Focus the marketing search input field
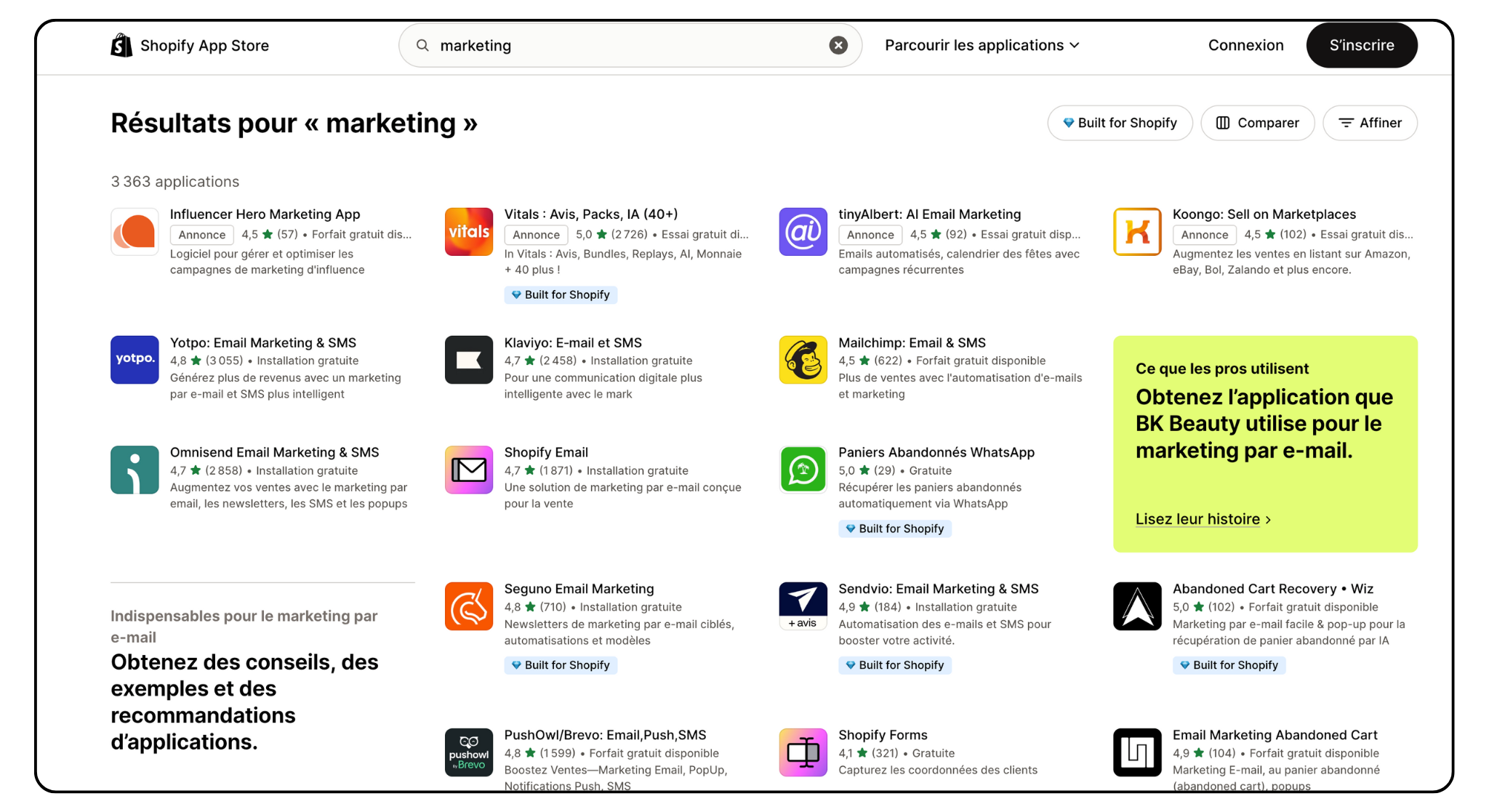 pyautogui.click(x=630, y=45)
